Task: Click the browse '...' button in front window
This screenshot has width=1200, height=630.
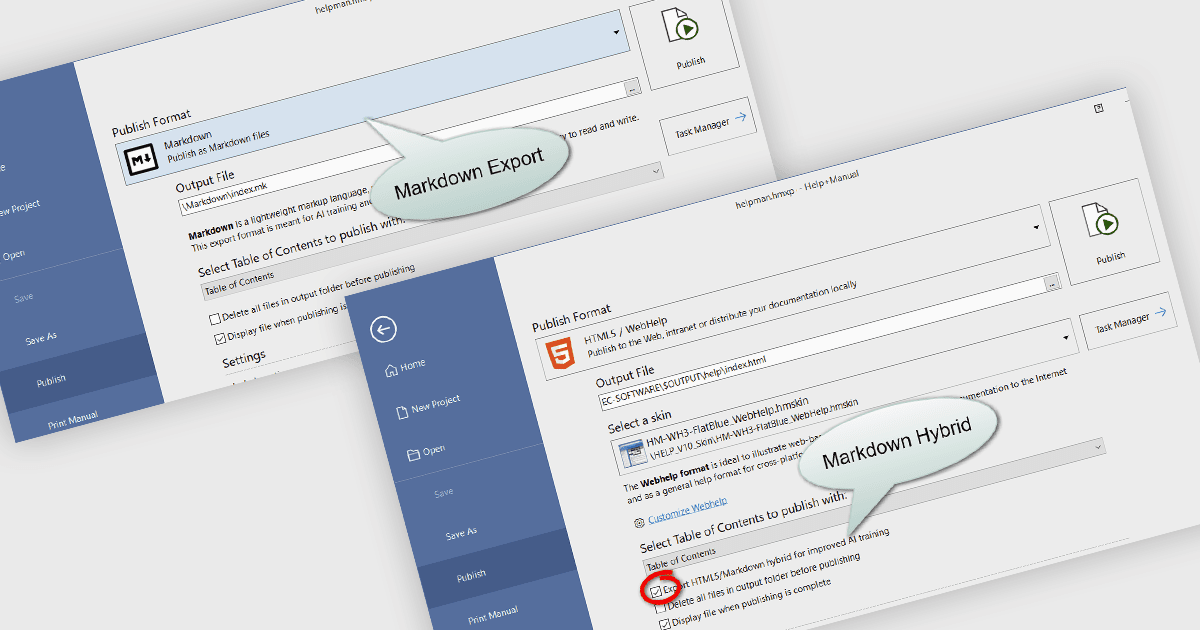Action: [1052, 284]
